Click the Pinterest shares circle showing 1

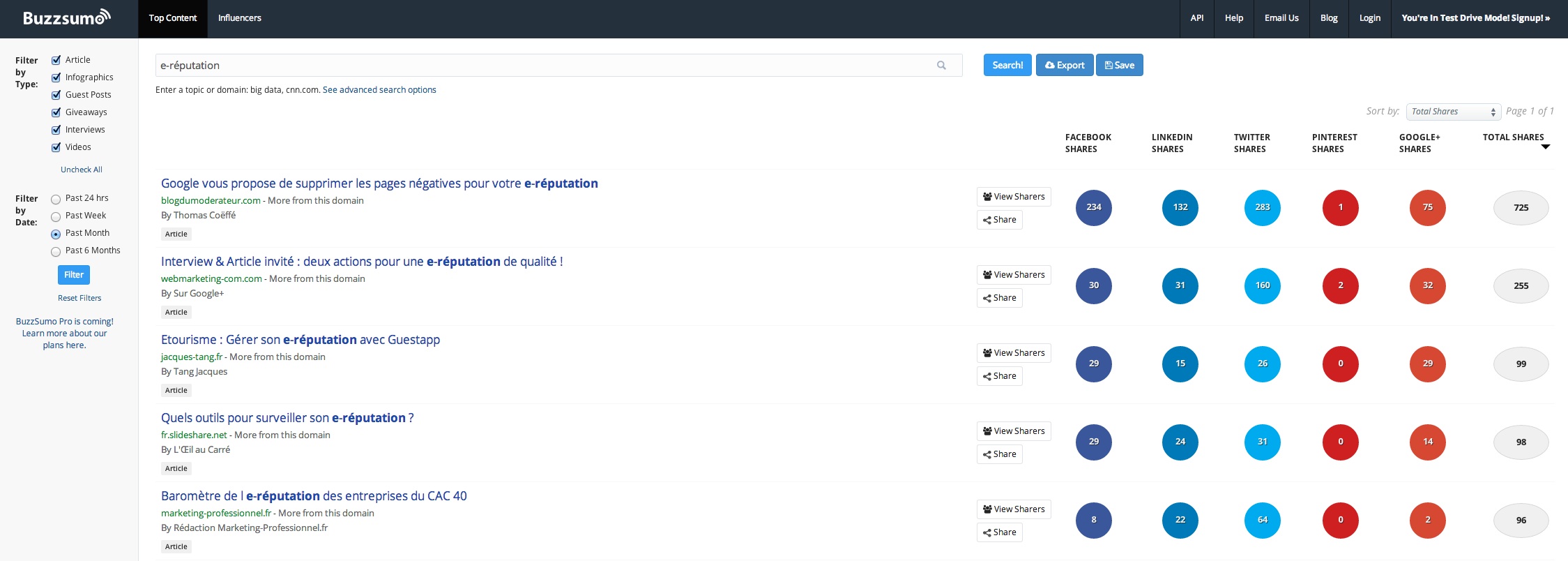pyautogui.click(x=1341, y=207)
